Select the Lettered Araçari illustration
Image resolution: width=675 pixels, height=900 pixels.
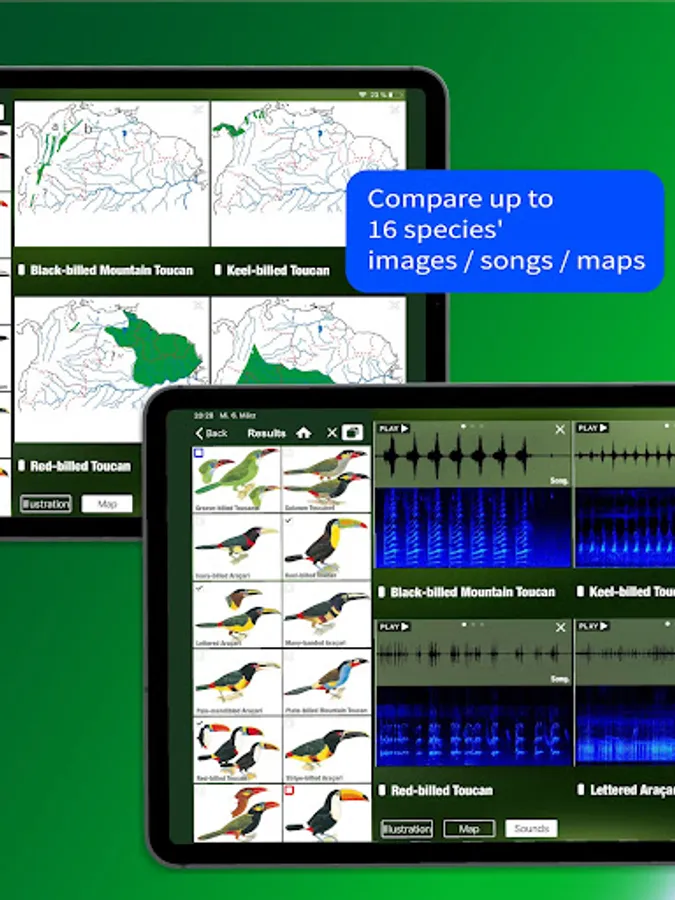(236, 615)
